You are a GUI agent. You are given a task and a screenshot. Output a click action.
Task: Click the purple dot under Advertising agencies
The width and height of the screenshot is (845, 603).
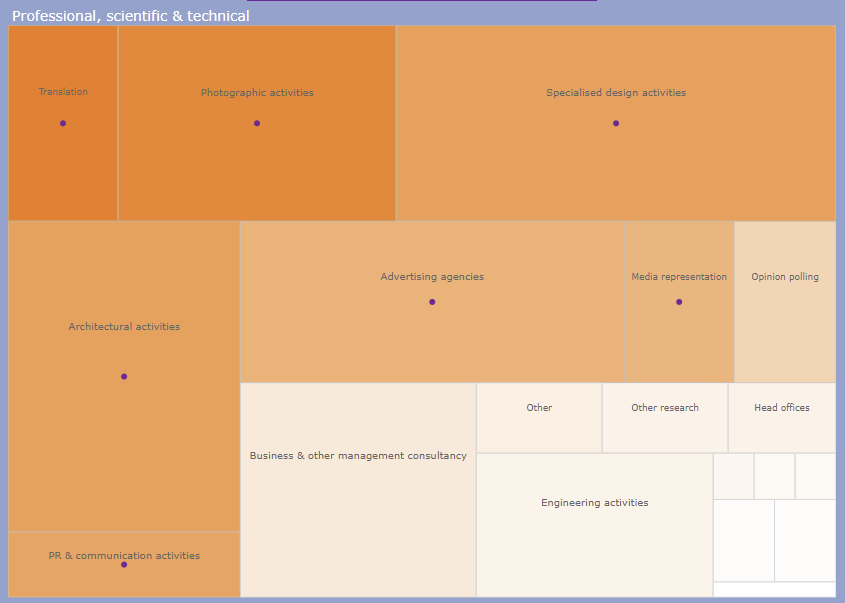tap(432, 302)
